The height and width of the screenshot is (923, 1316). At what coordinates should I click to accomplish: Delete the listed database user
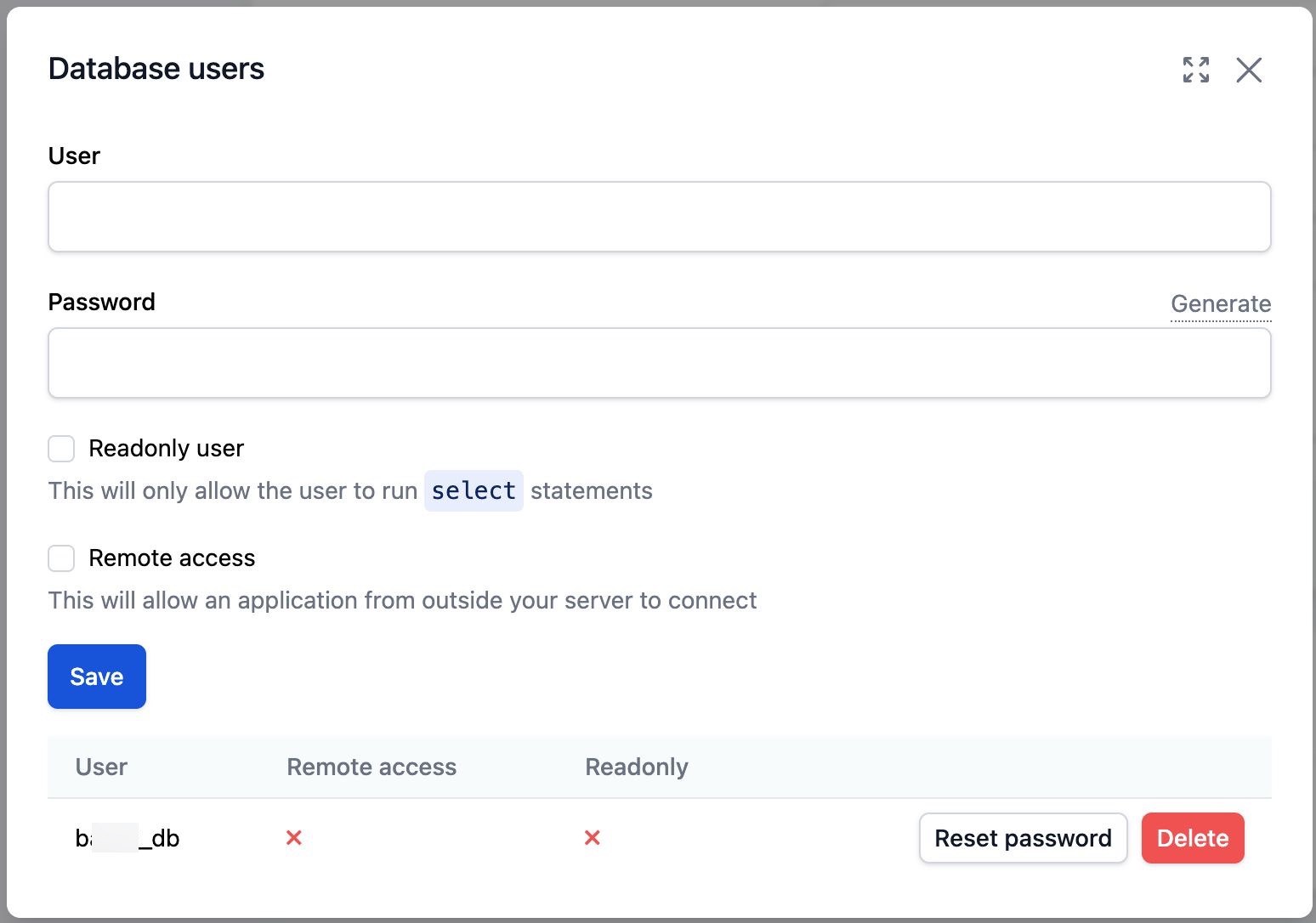point(1192,838)
